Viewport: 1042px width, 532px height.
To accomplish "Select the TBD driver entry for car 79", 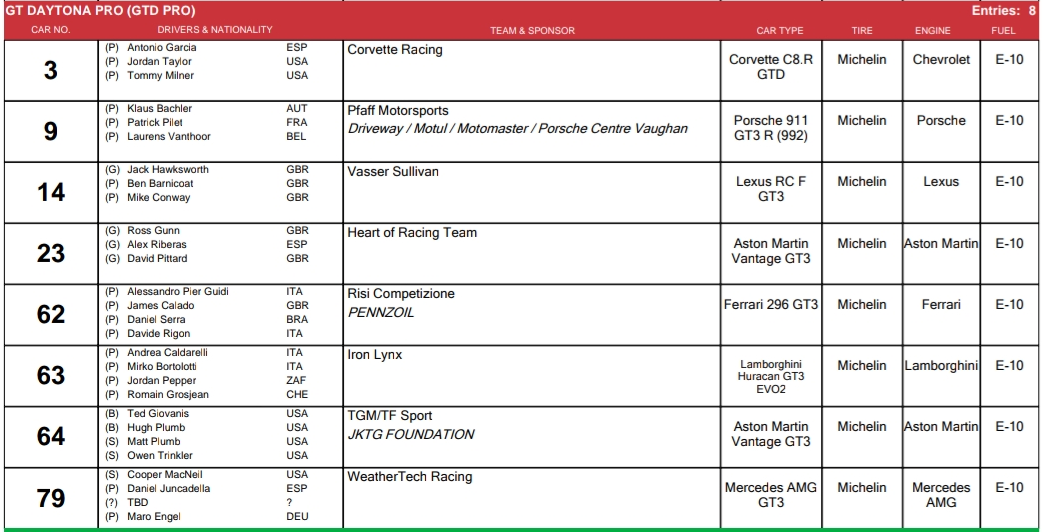I will point(138,503).
